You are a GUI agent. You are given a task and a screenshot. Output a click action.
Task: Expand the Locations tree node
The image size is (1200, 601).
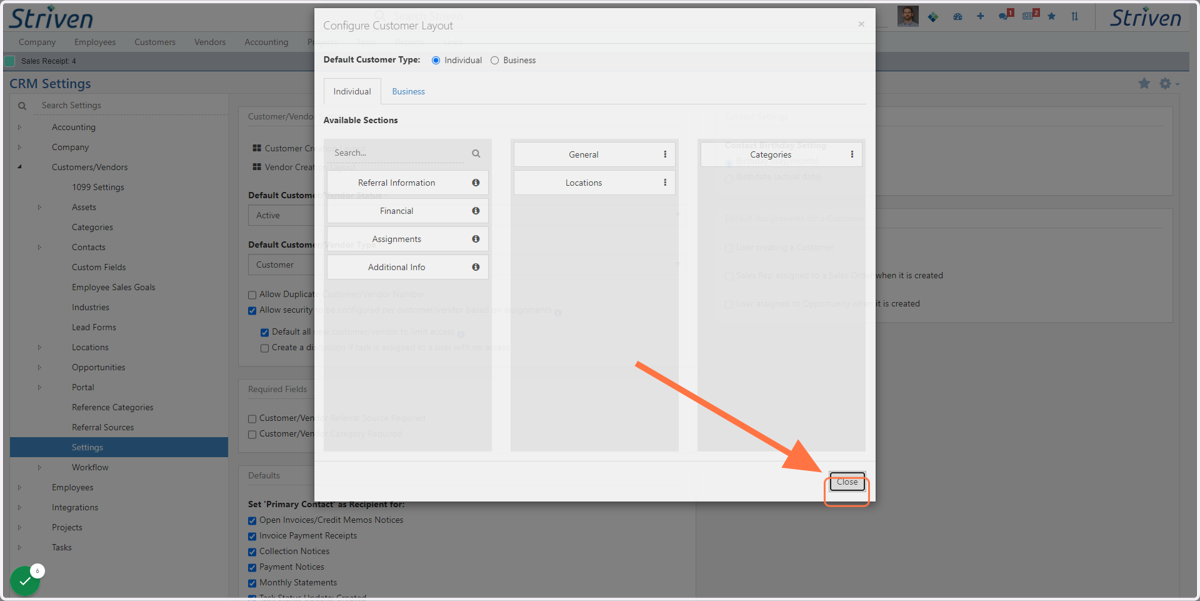40,347
